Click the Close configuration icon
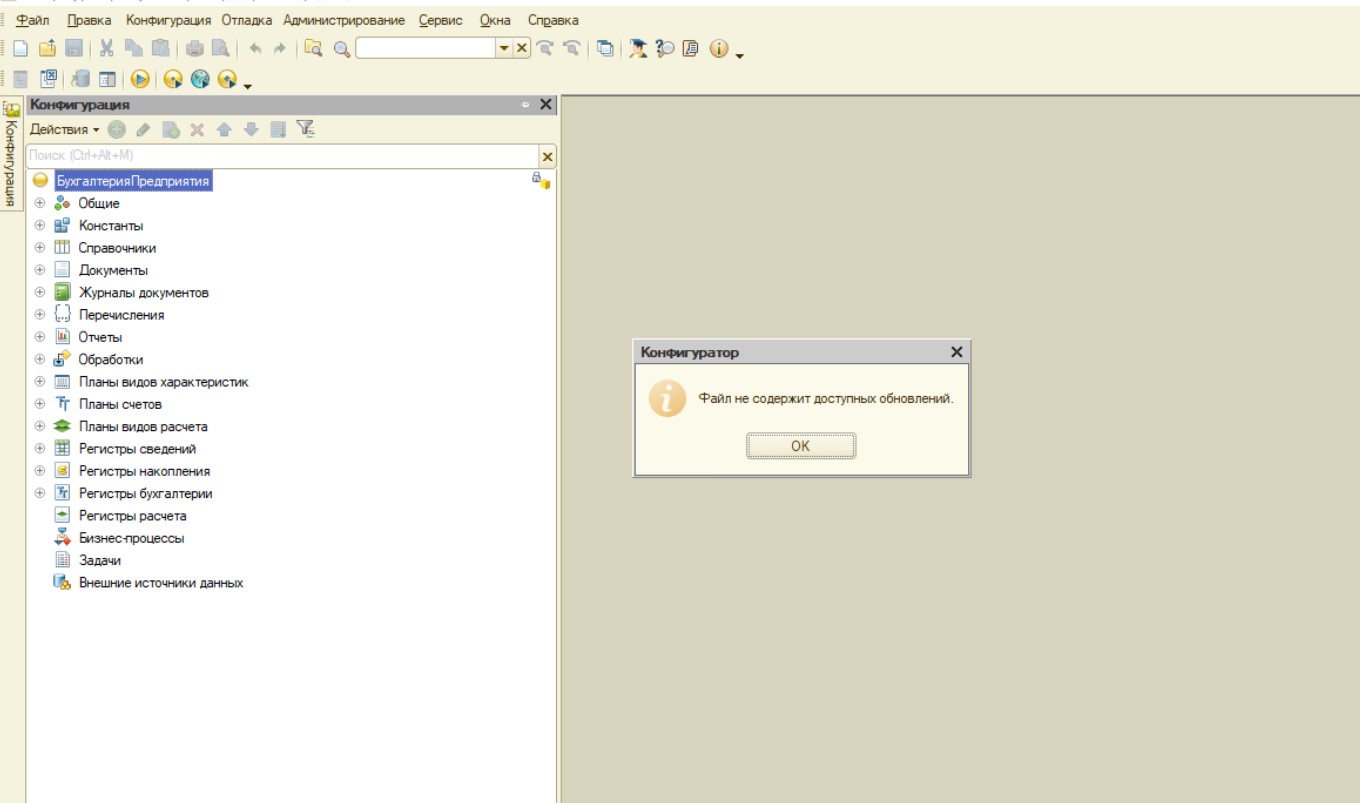Screen dimensions: 1360x803 click(x=47, y=79)
